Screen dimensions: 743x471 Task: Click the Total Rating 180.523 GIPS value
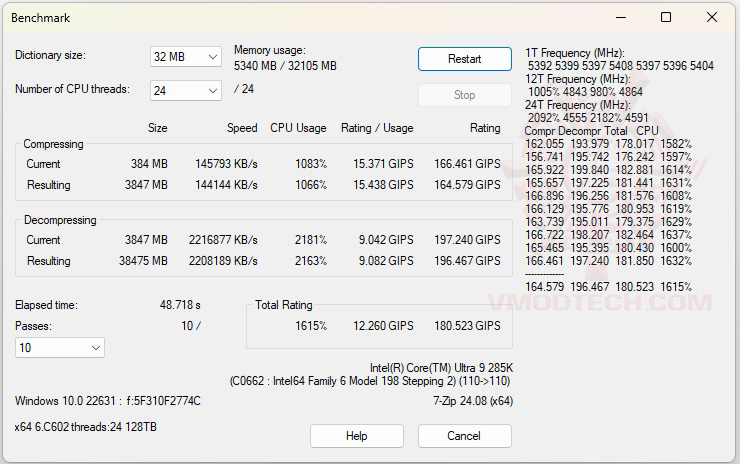[467, 326]
